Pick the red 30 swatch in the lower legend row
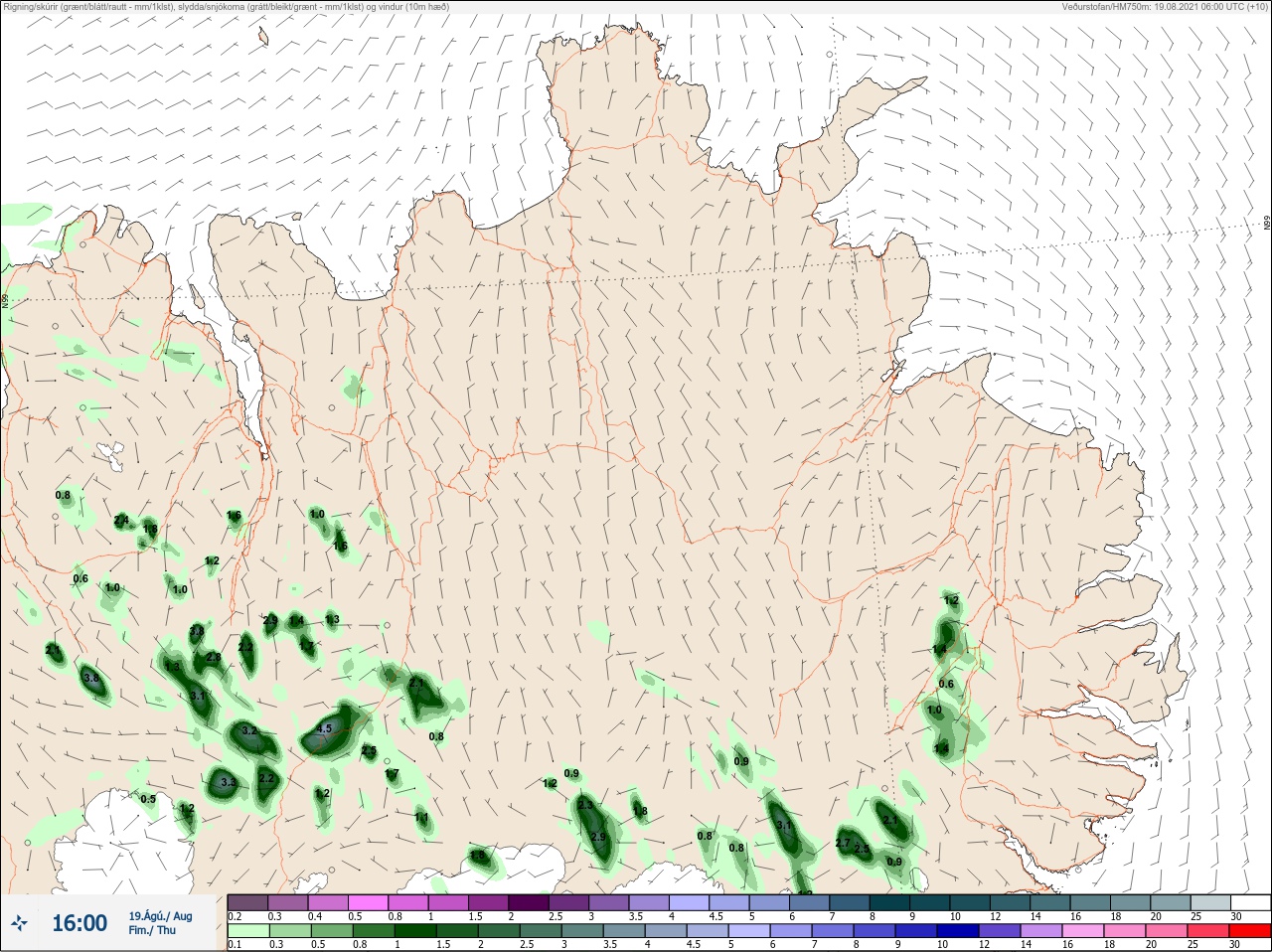This screenshot has height=952, width=1272. 1249,930
